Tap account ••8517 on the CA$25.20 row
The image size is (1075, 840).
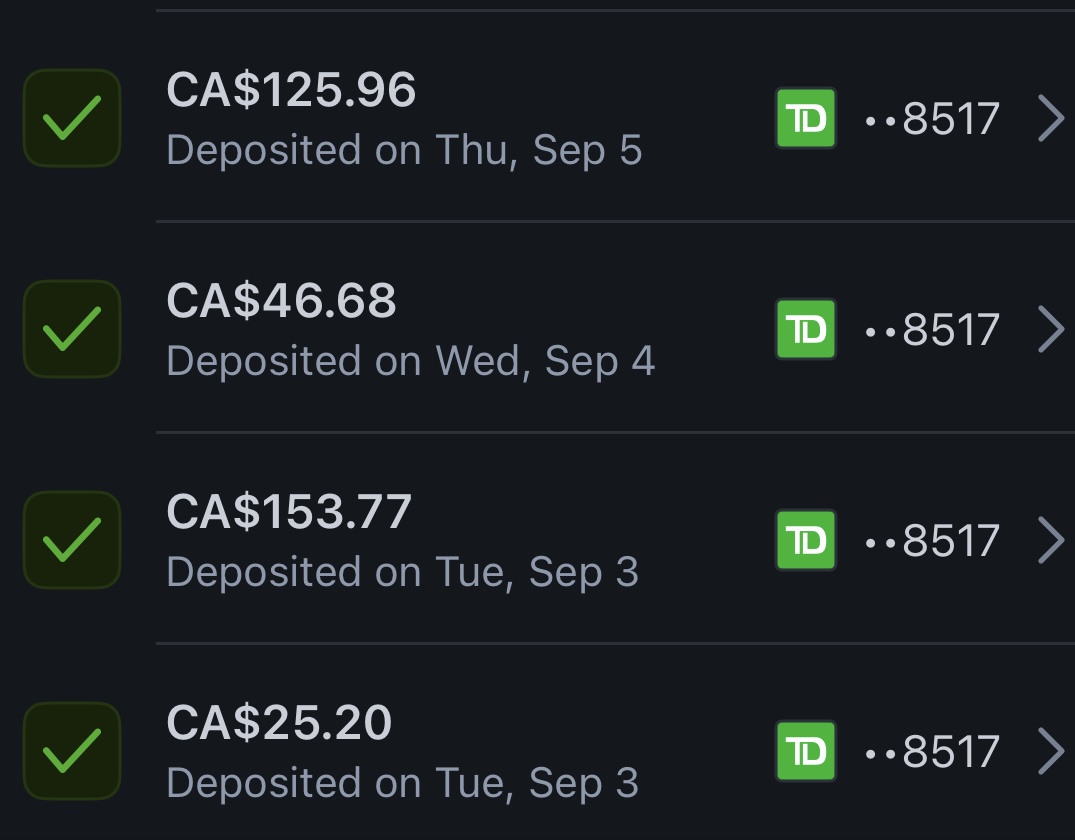click(933, 751)
